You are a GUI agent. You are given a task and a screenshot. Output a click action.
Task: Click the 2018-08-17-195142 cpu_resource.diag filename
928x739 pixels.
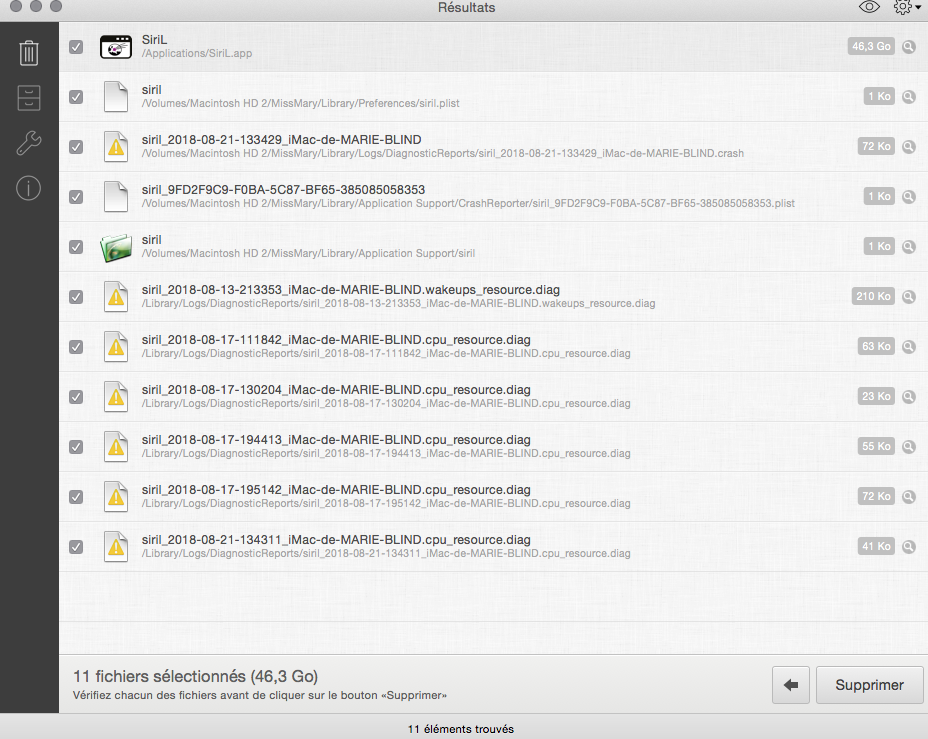point(336,489)
